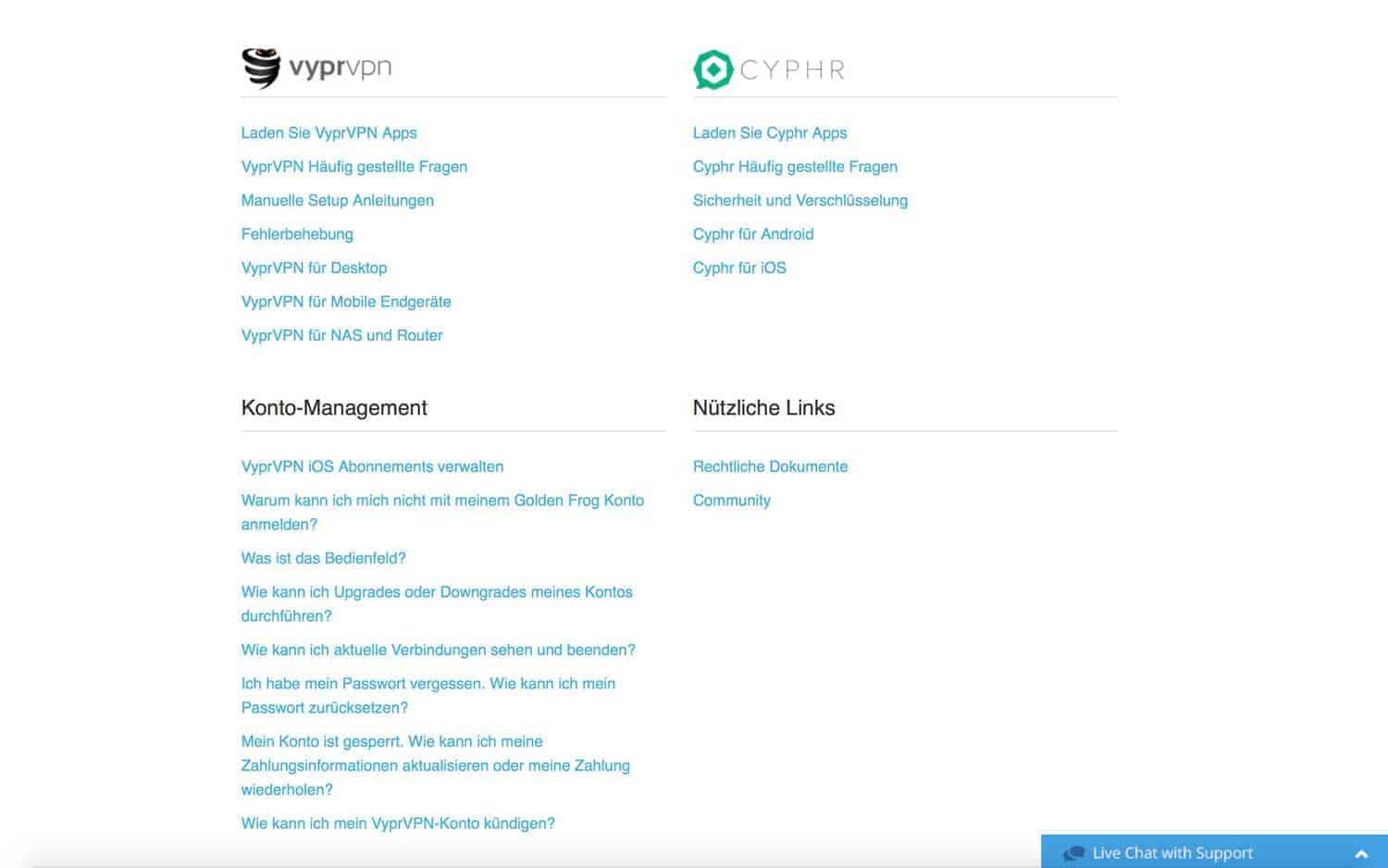Open Cyphr Häufig gestellte Fragen
This screenshot has height=868, width=1388.
[x=795, y=167]
